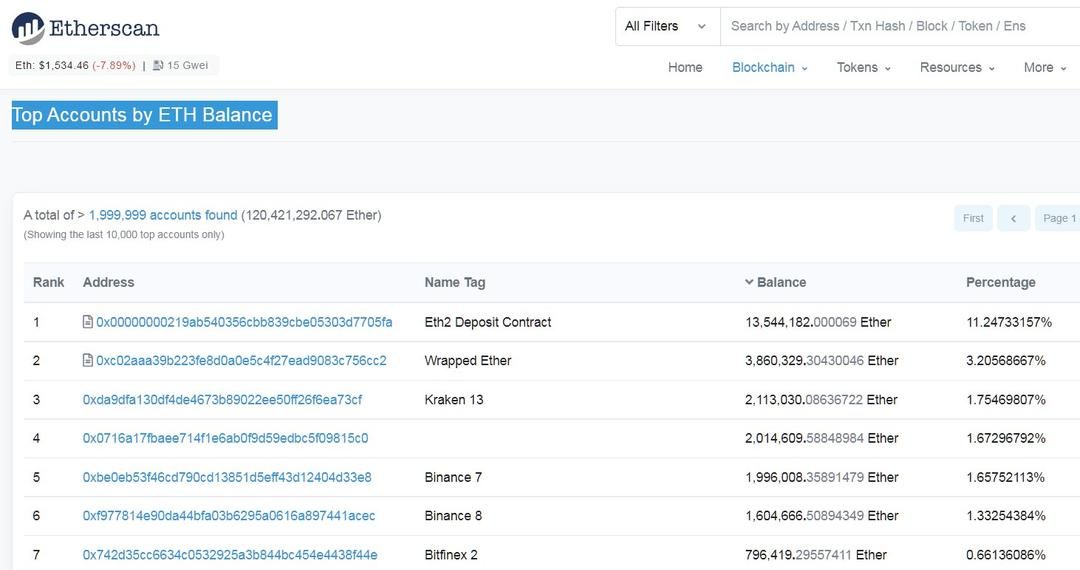Click the Eth2 Deposit Contract name tag
The image size is (1080, 570).
tap(488, 322)
